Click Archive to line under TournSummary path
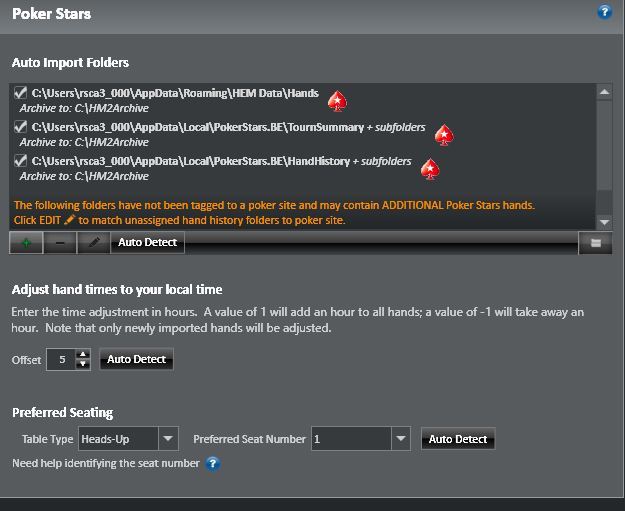 [x=84, y=142]
